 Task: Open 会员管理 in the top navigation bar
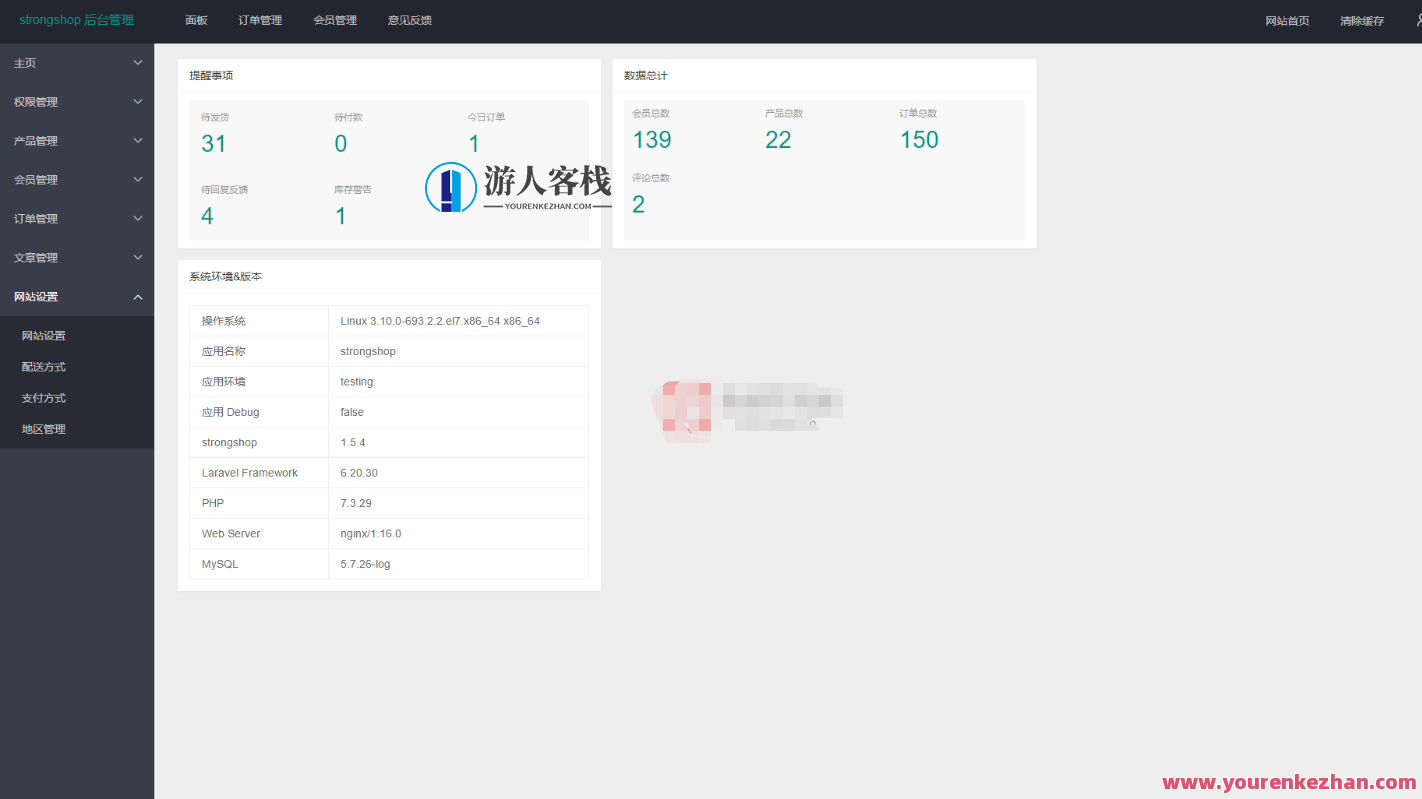pos(335,19)
